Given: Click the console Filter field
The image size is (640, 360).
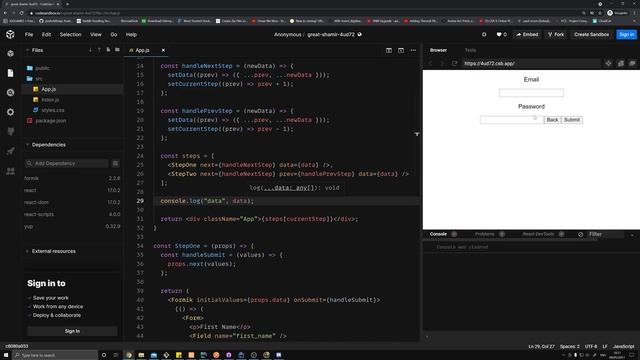Looking at the screenshot, I should [x=606, y=234].
